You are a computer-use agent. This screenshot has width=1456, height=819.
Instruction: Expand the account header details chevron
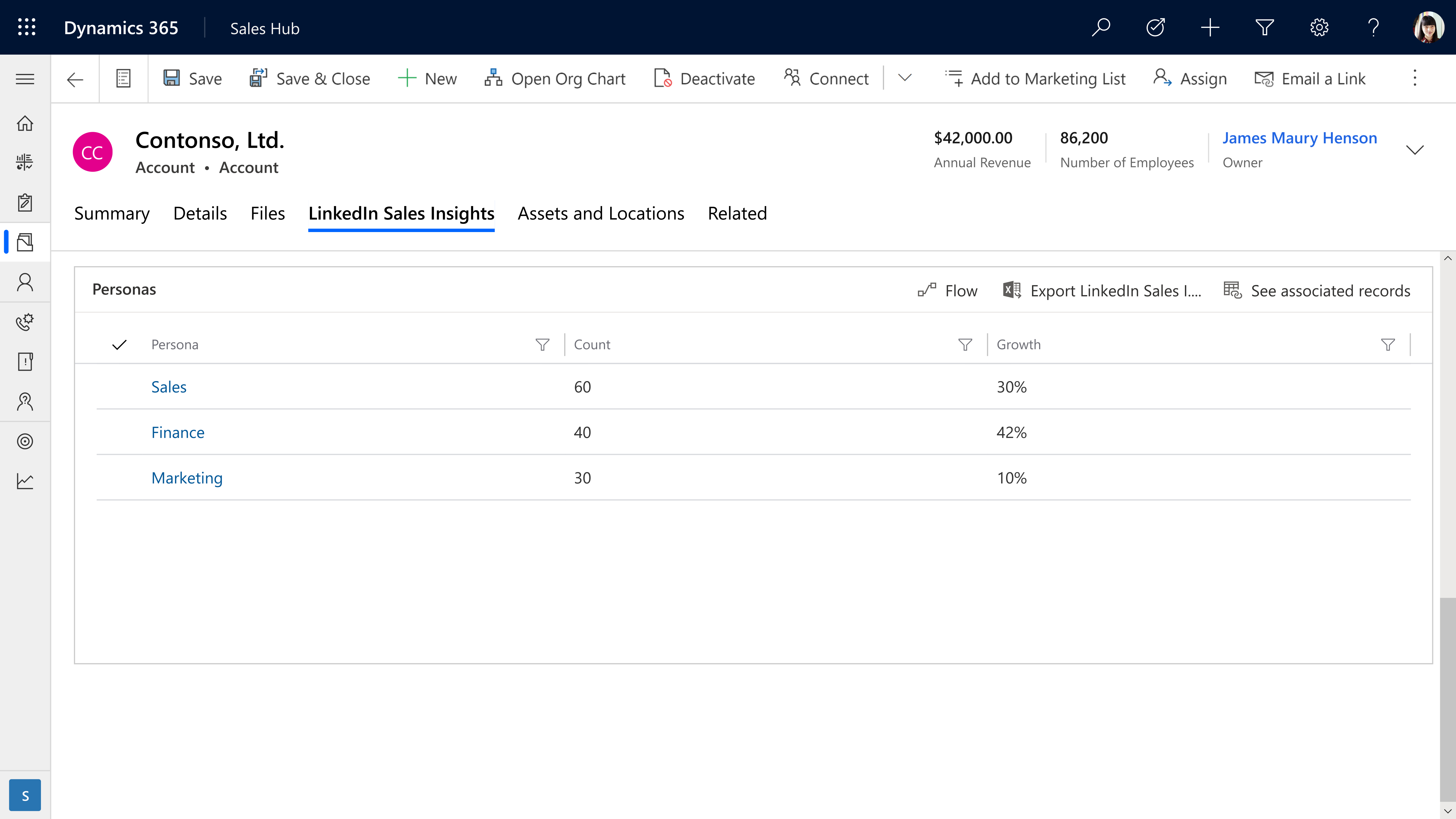[x=1415, y=150]
